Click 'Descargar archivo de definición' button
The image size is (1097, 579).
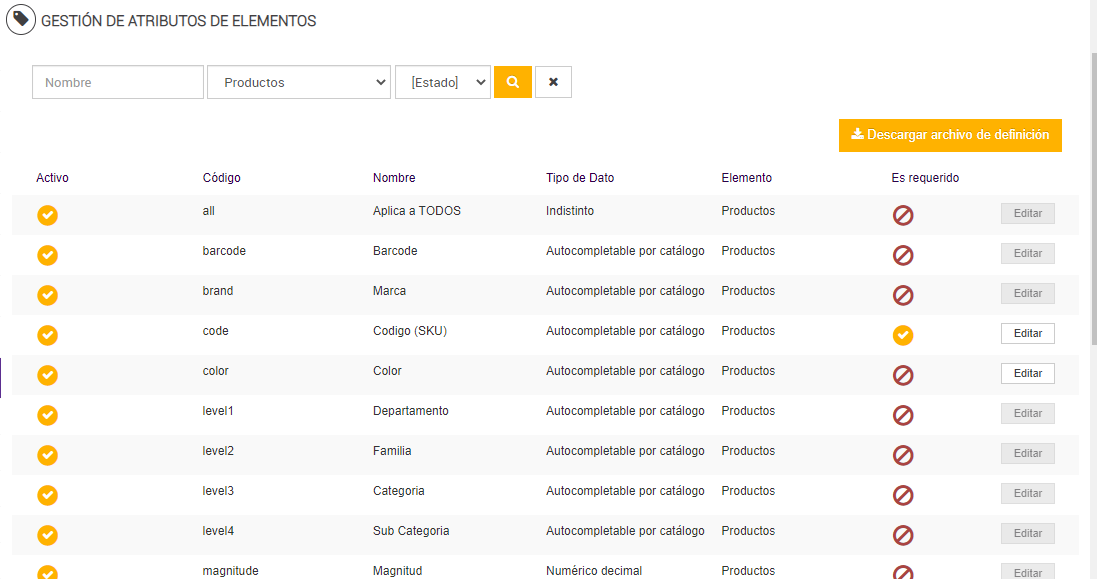pyautogui.click(x=950, y=135)
